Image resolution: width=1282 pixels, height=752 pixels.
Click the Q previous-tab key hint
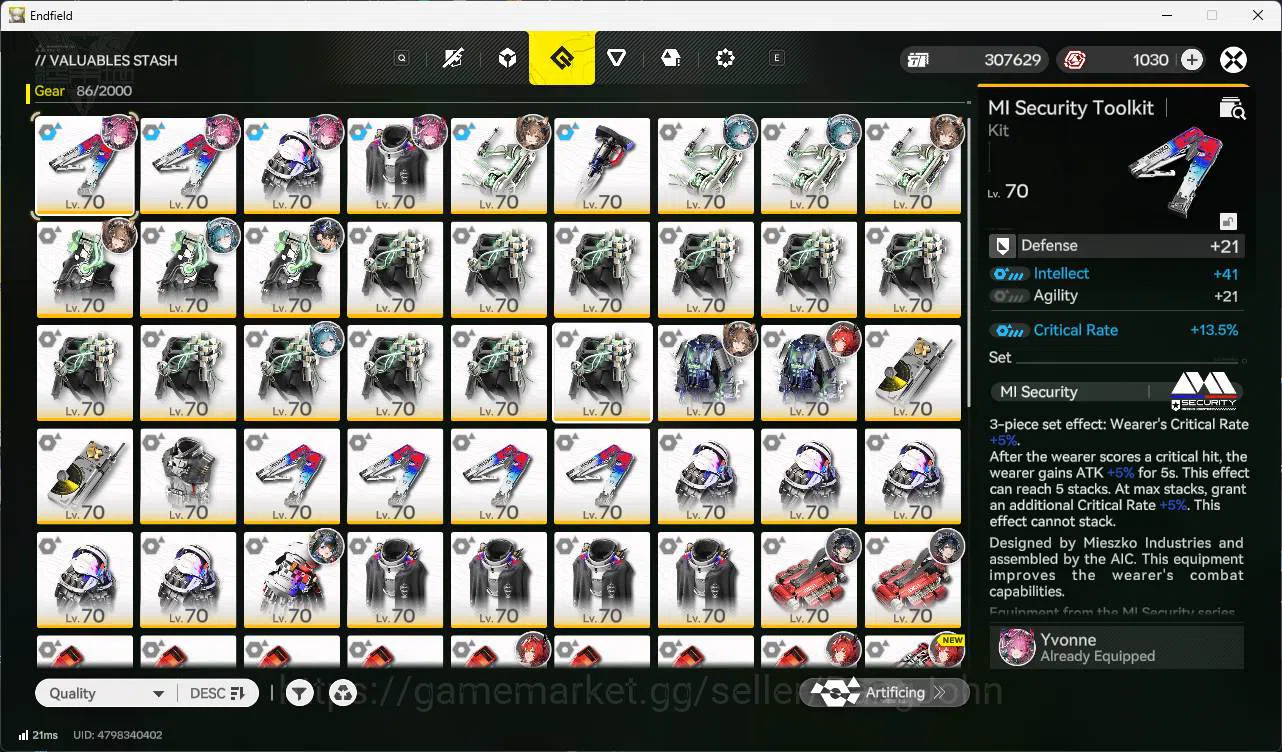click(401, 58)
